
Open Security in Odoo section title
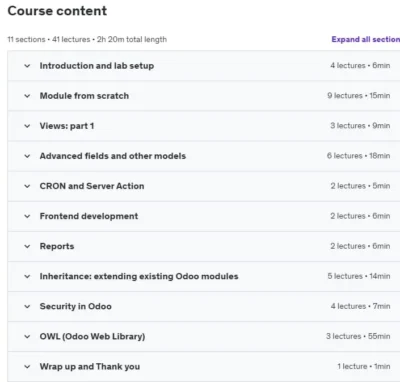[76, 306]
